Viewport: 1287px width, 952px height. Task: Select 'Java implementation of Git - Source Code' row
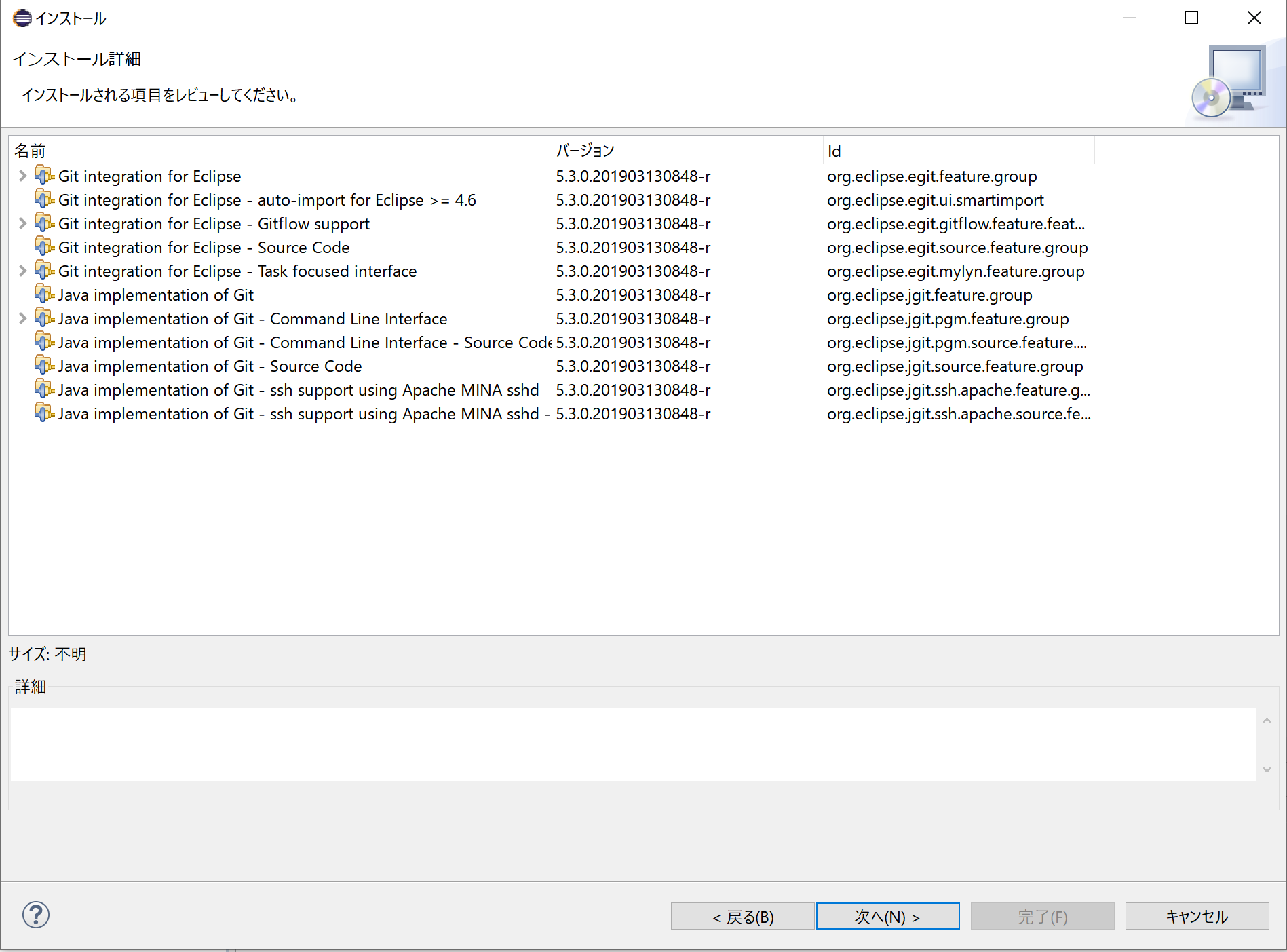click(x=210, y=366)
